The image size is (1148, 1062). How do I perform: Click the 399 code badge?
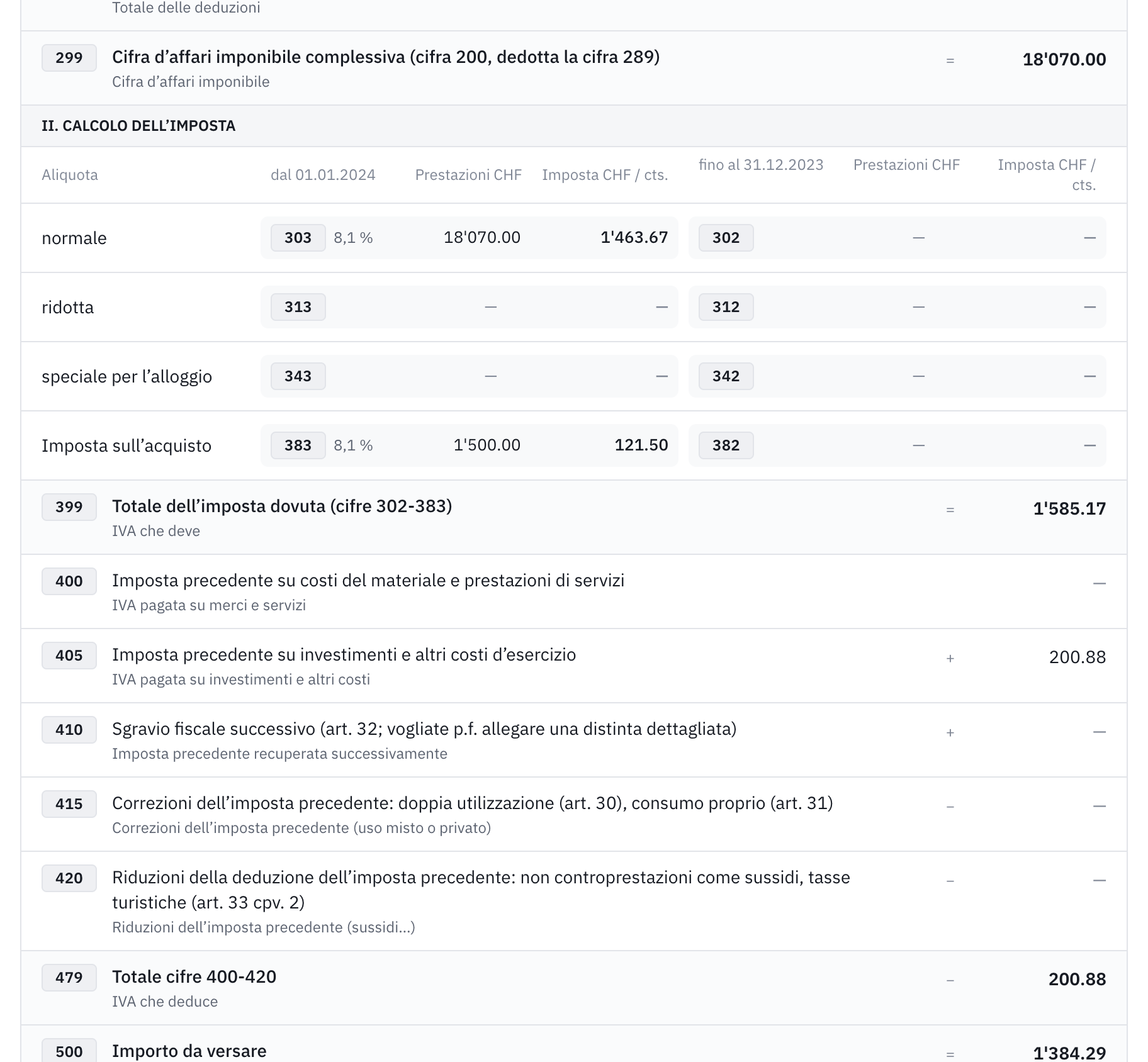click(69, 507)
